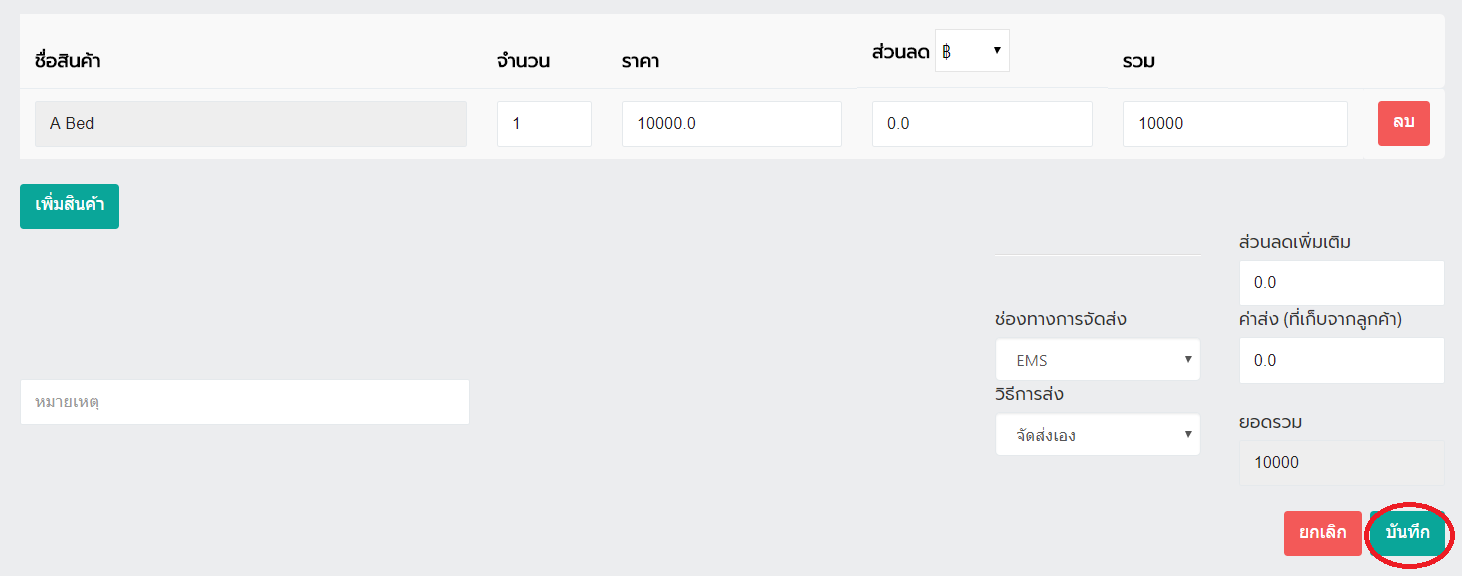Image resolution: width=1462 pixels, height=576 pixels.
Task: Click the จำนวน column header
Action: 523,61
